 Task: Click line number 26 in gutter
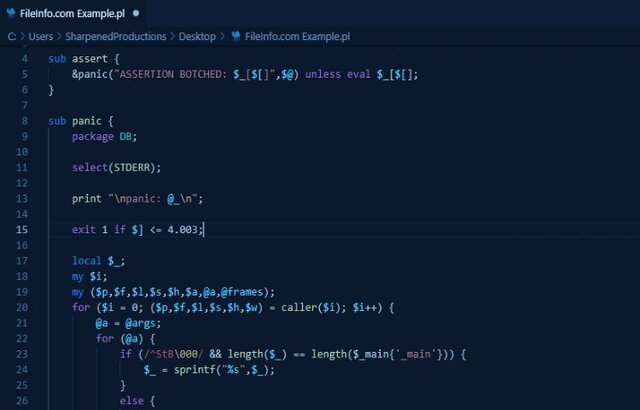(22, 401)
